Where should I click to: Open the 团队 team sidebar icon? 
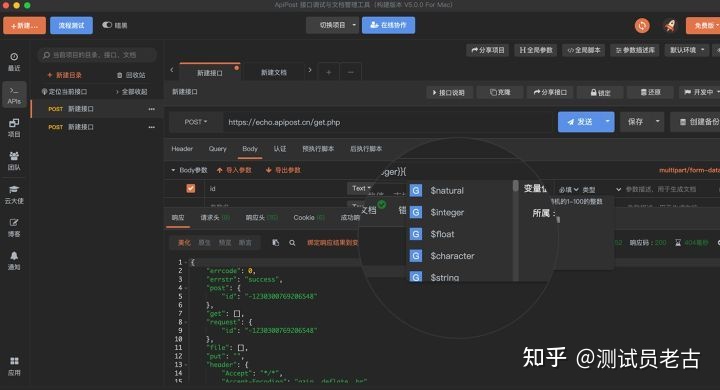tap(14, 161)
